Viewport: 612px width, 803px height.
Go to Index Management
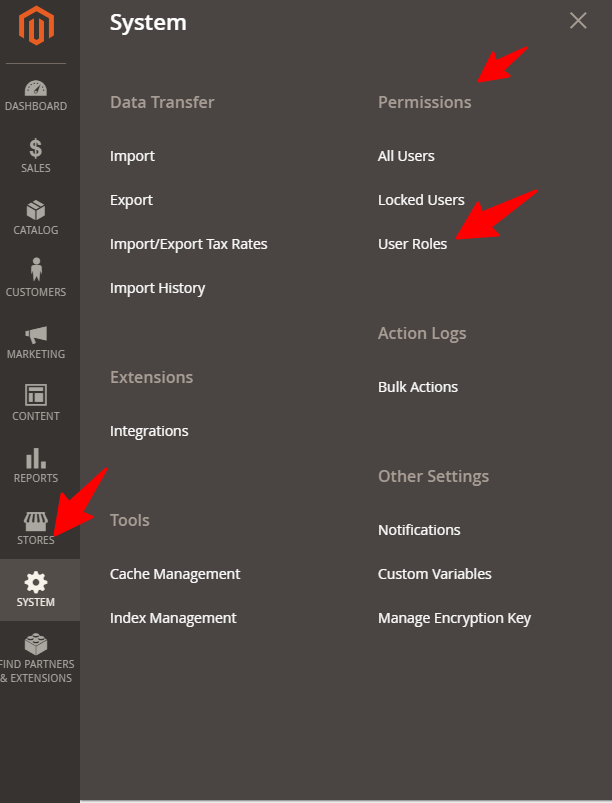pyautogui.click(x=173, y=618)
